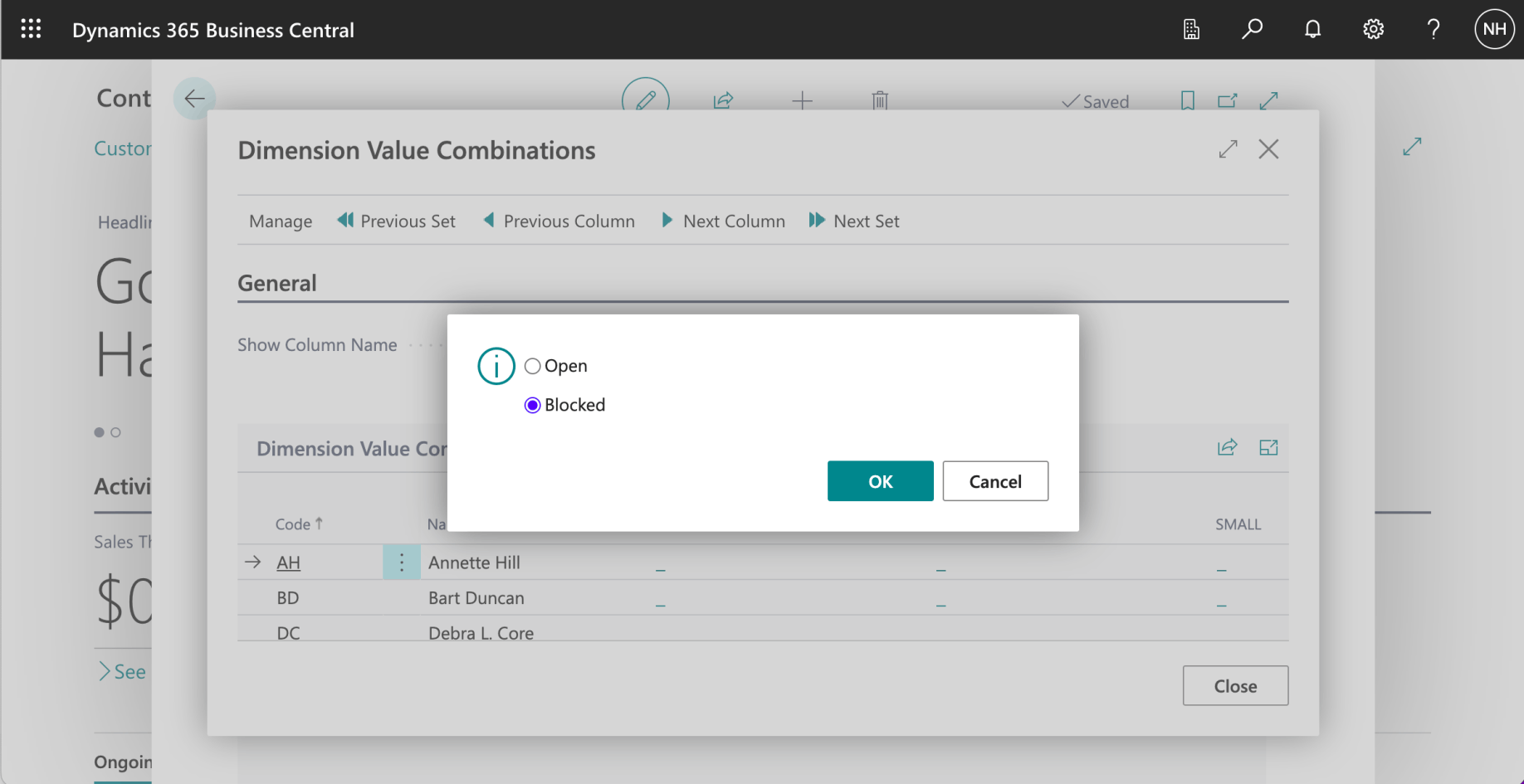Open the settings gear icon
The height and width of the screenshot is (784, 1524).
coord(1373,29)
